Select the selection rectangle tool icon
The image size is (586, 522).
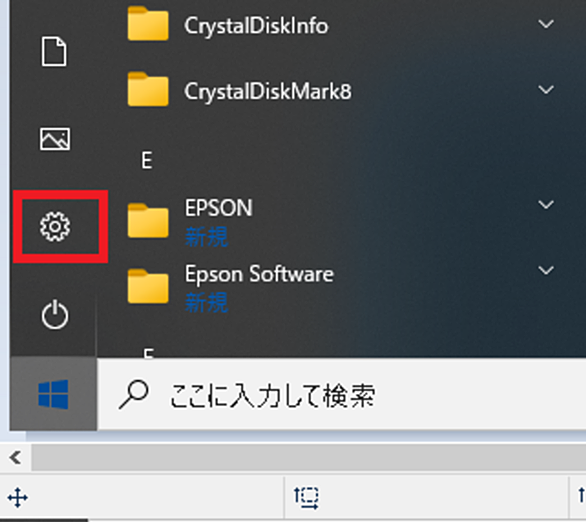tap(306, 498)
